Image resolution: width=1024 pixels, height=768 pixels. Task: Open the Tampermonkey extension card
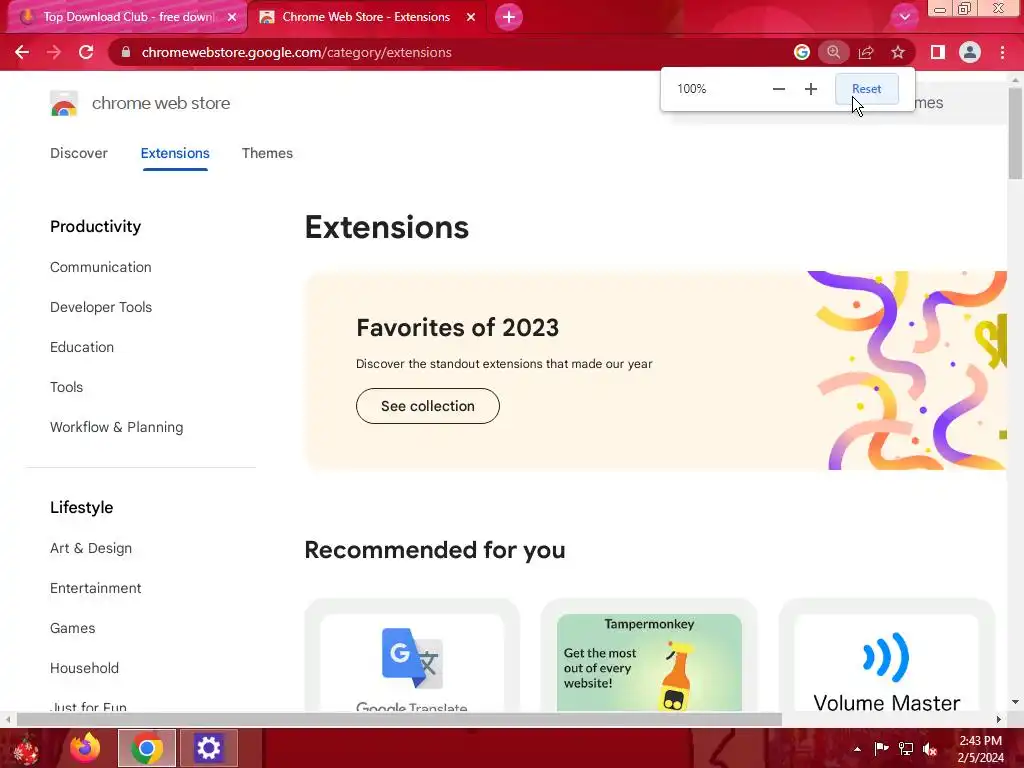click(x=649, y=656)
